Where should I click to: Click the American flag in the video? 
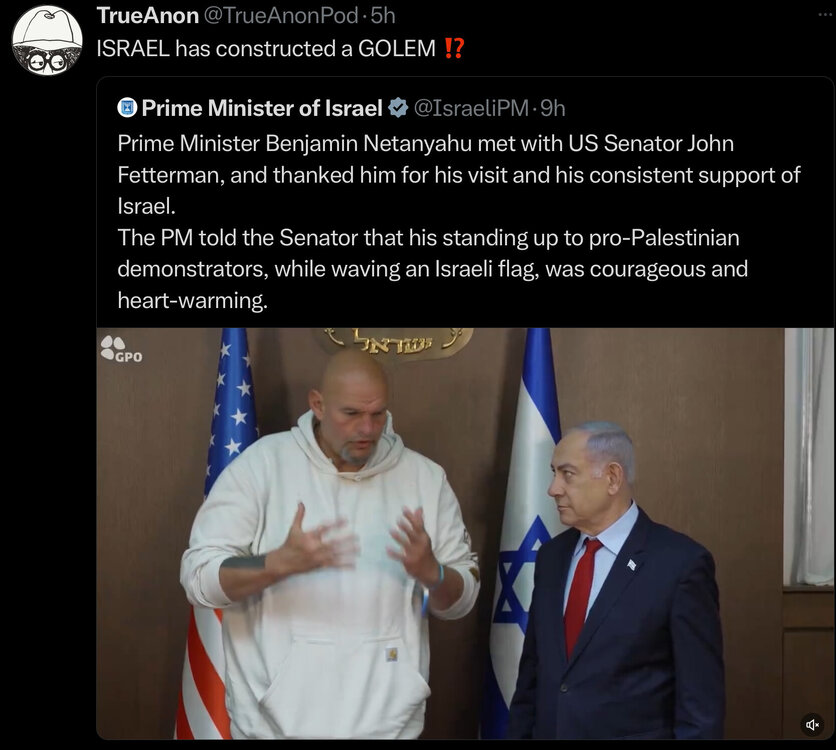tap(218, 533)
